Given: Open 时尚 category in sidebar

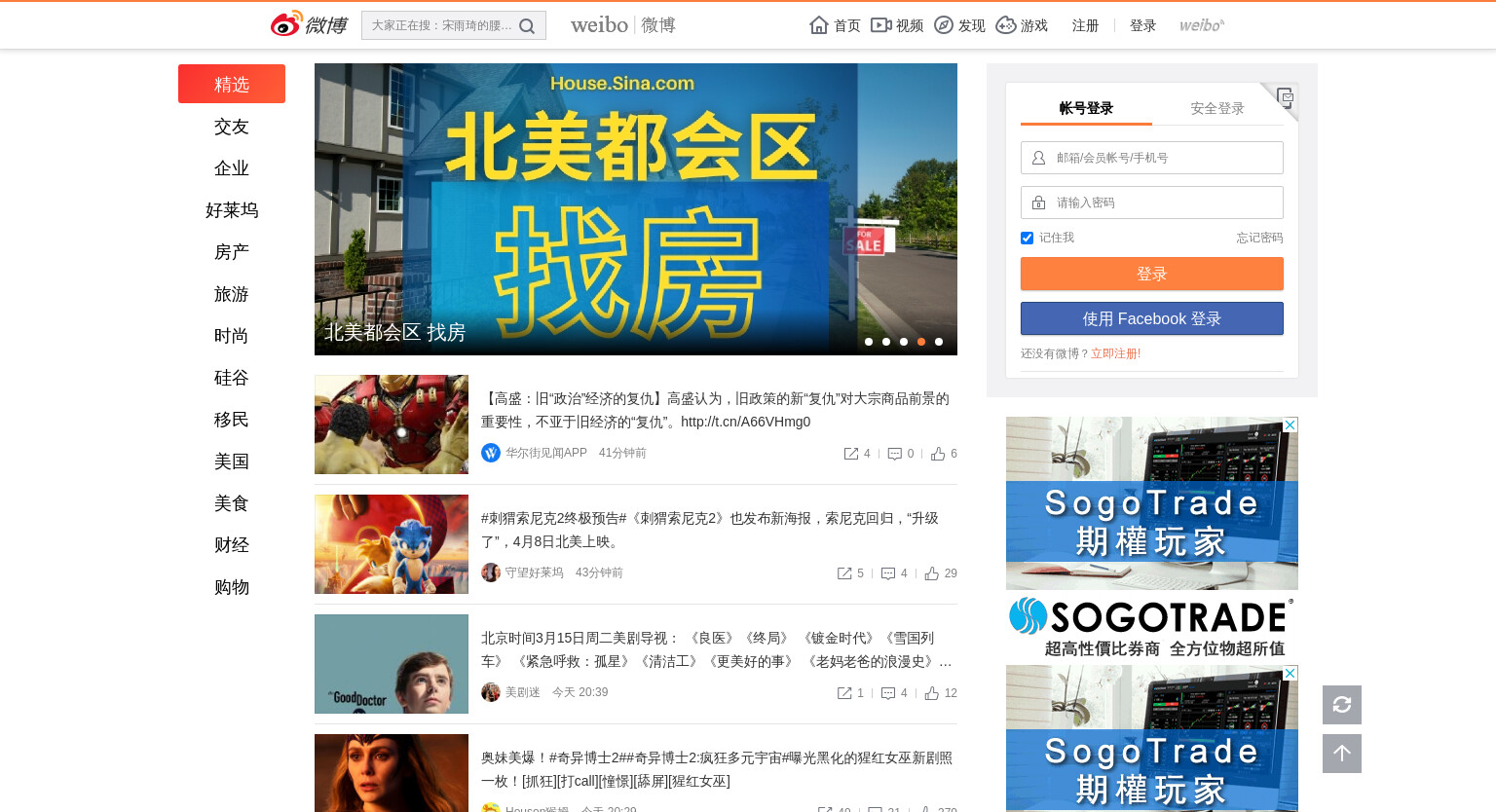Looking at the screenshot, I should click(x=232, y=336).
